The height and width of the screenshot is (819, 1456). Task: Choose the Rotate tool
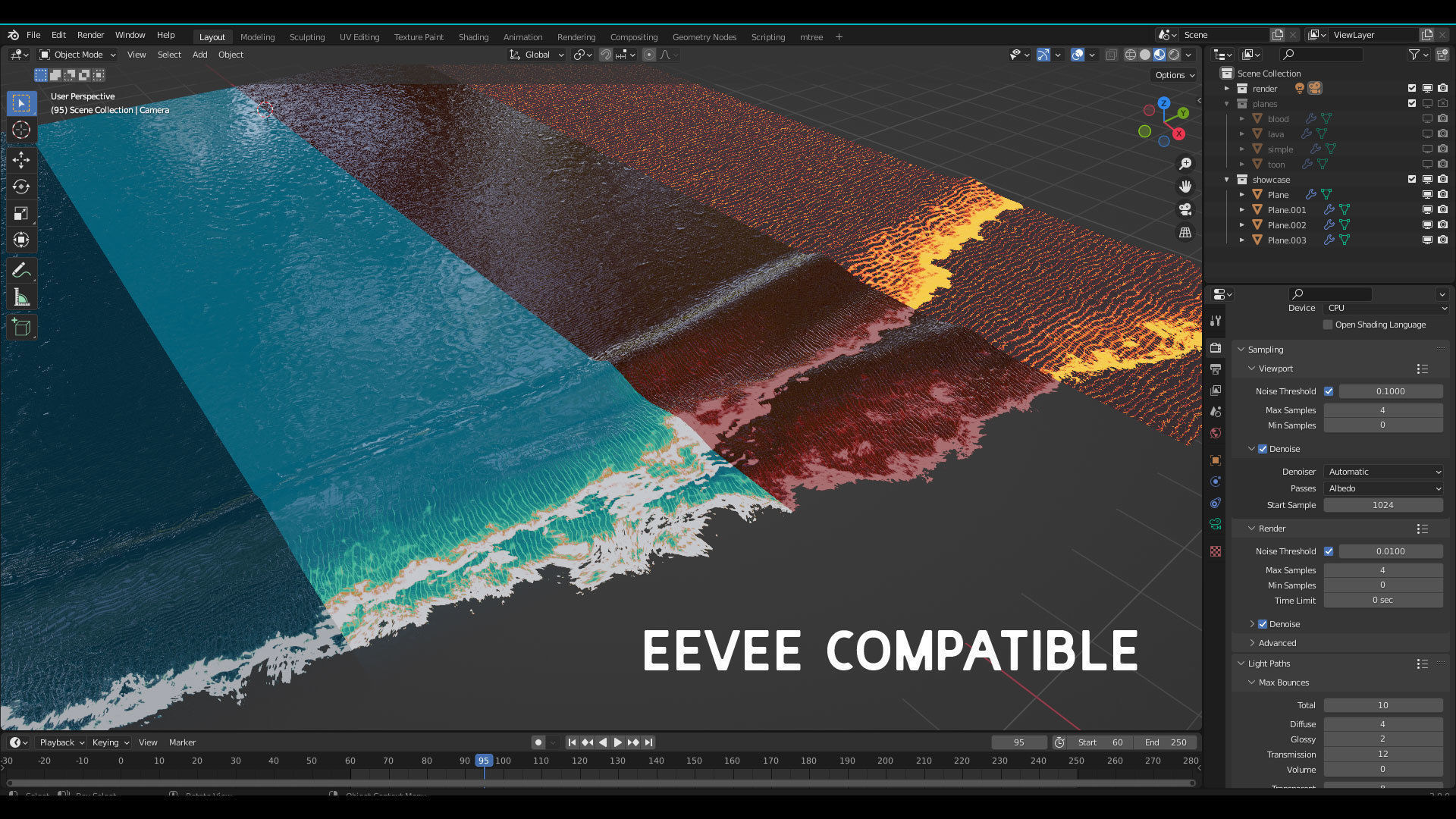[21, 187]
